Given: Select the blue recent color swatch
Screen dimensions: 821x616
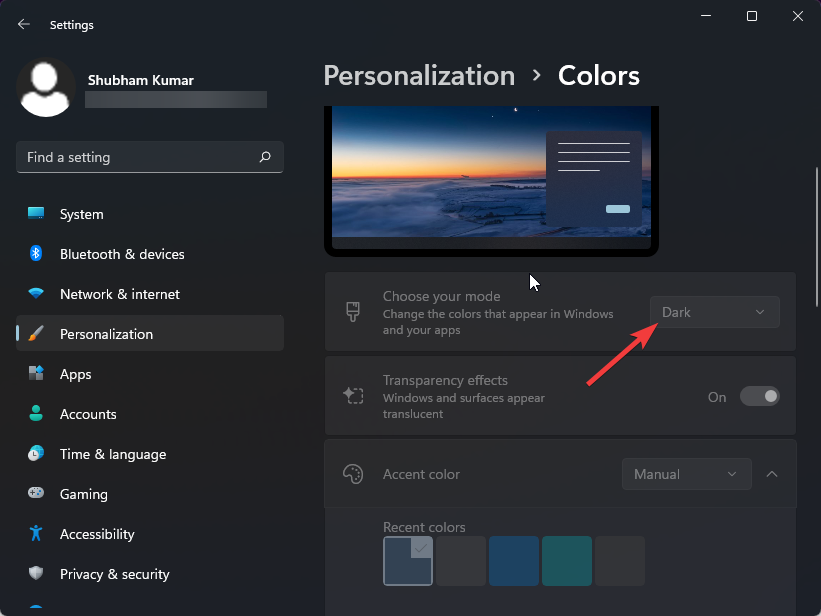Looking at the screenshot, I should 514,560.
